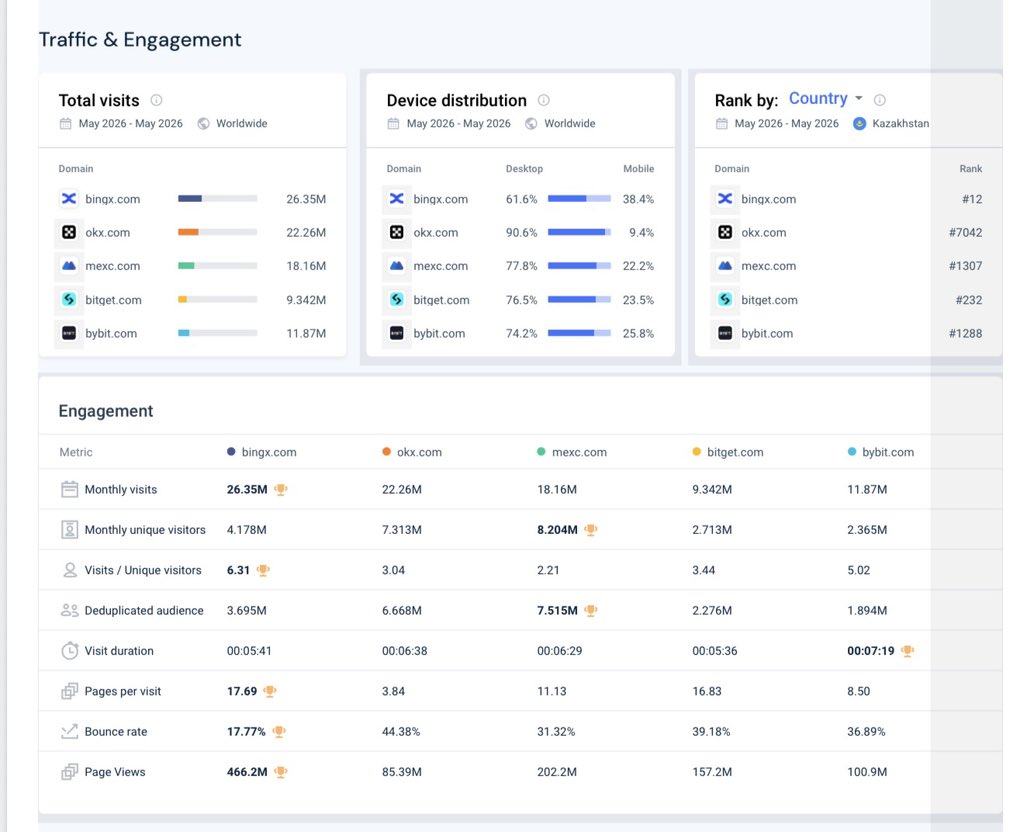Click bingx.com logo in Total visits list
This screenshot has height=832, width=1024.
click(x=69, y=199)
